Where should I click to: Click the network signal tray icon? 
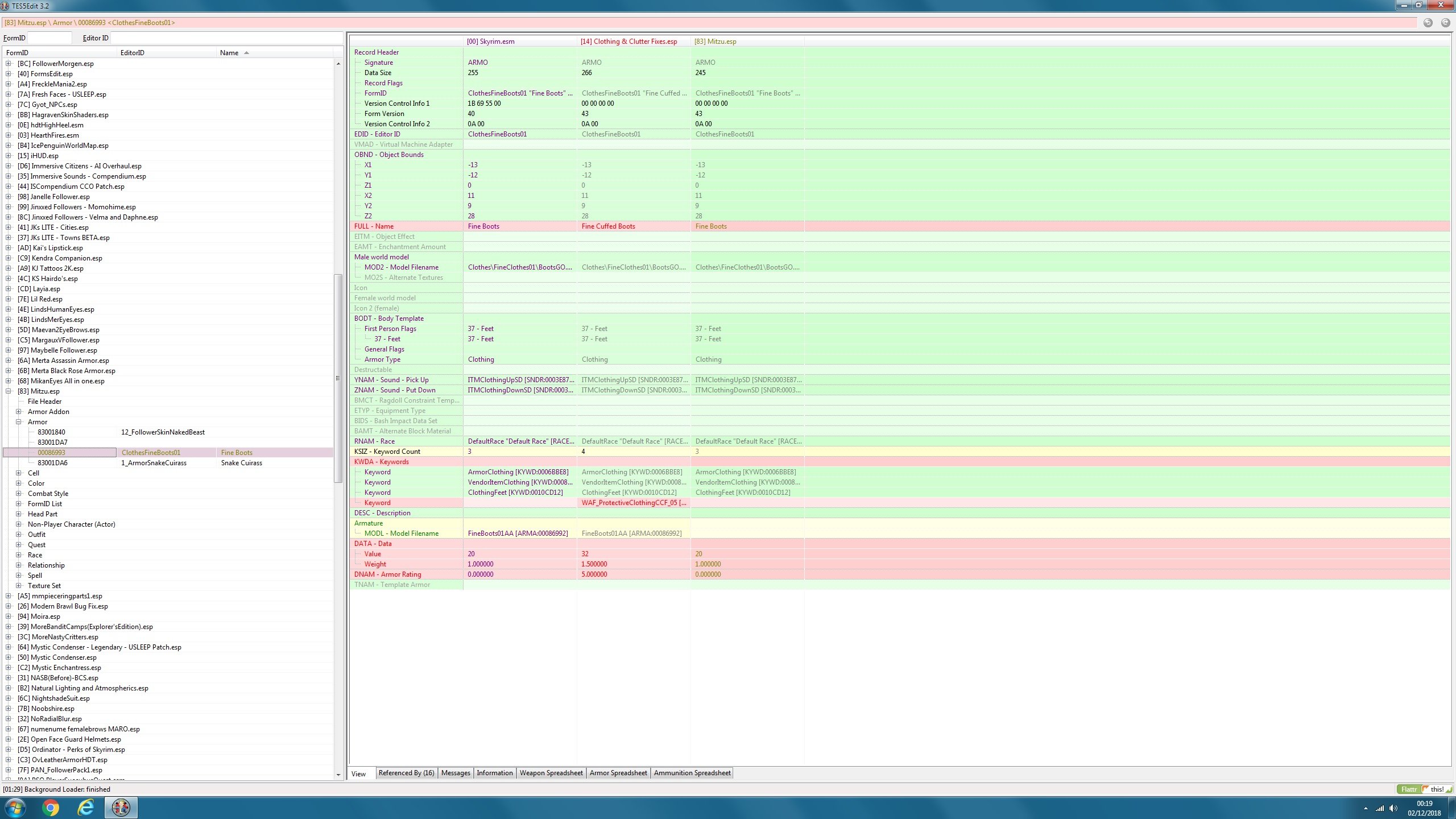(x=1380, y=808)
